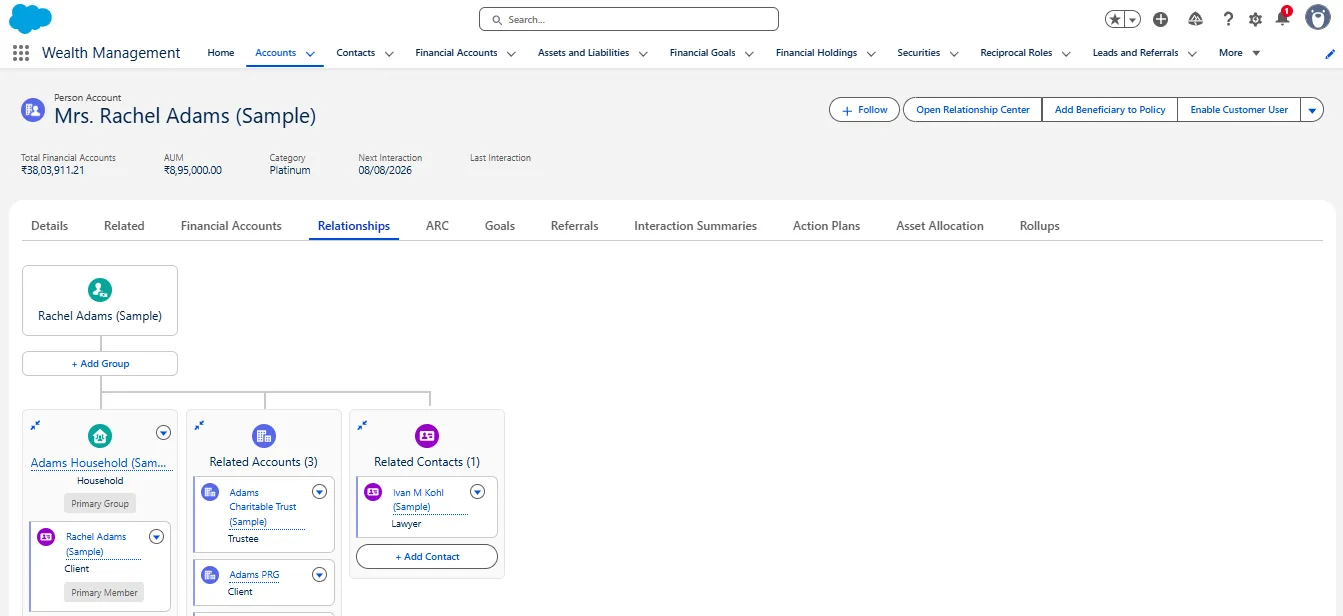Expand the Accounts nav dropdown chevron

(310, 54)
